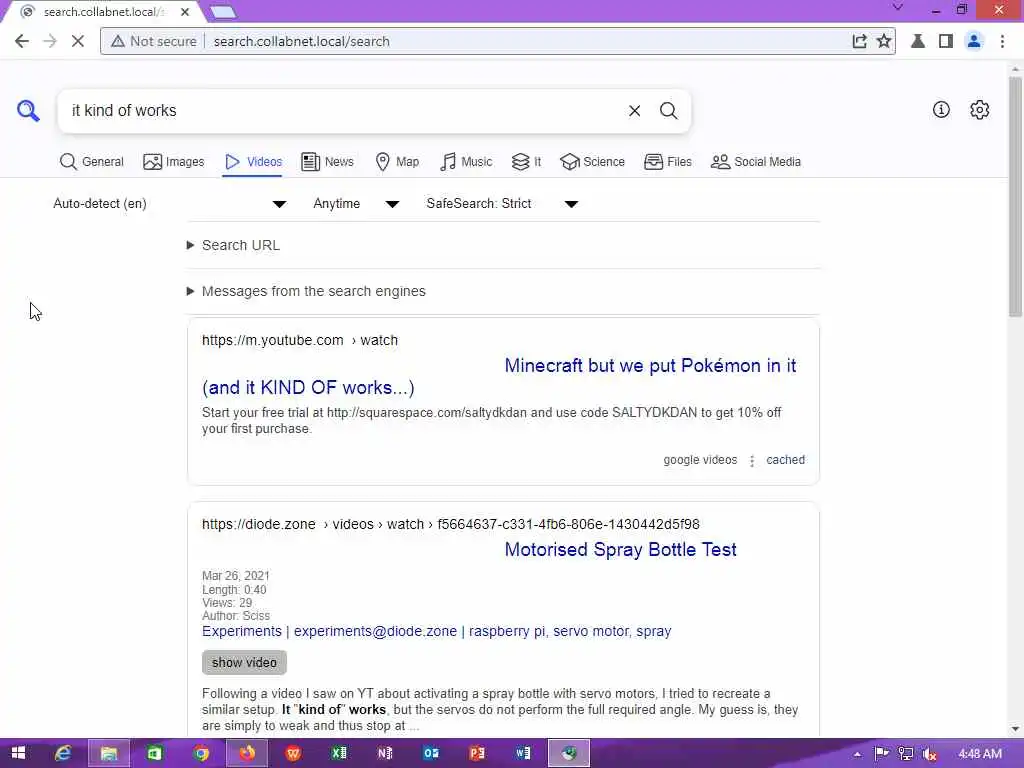Open Outlook from taskbar
The image size is (1024, 768).
click(x=431, y=753)
